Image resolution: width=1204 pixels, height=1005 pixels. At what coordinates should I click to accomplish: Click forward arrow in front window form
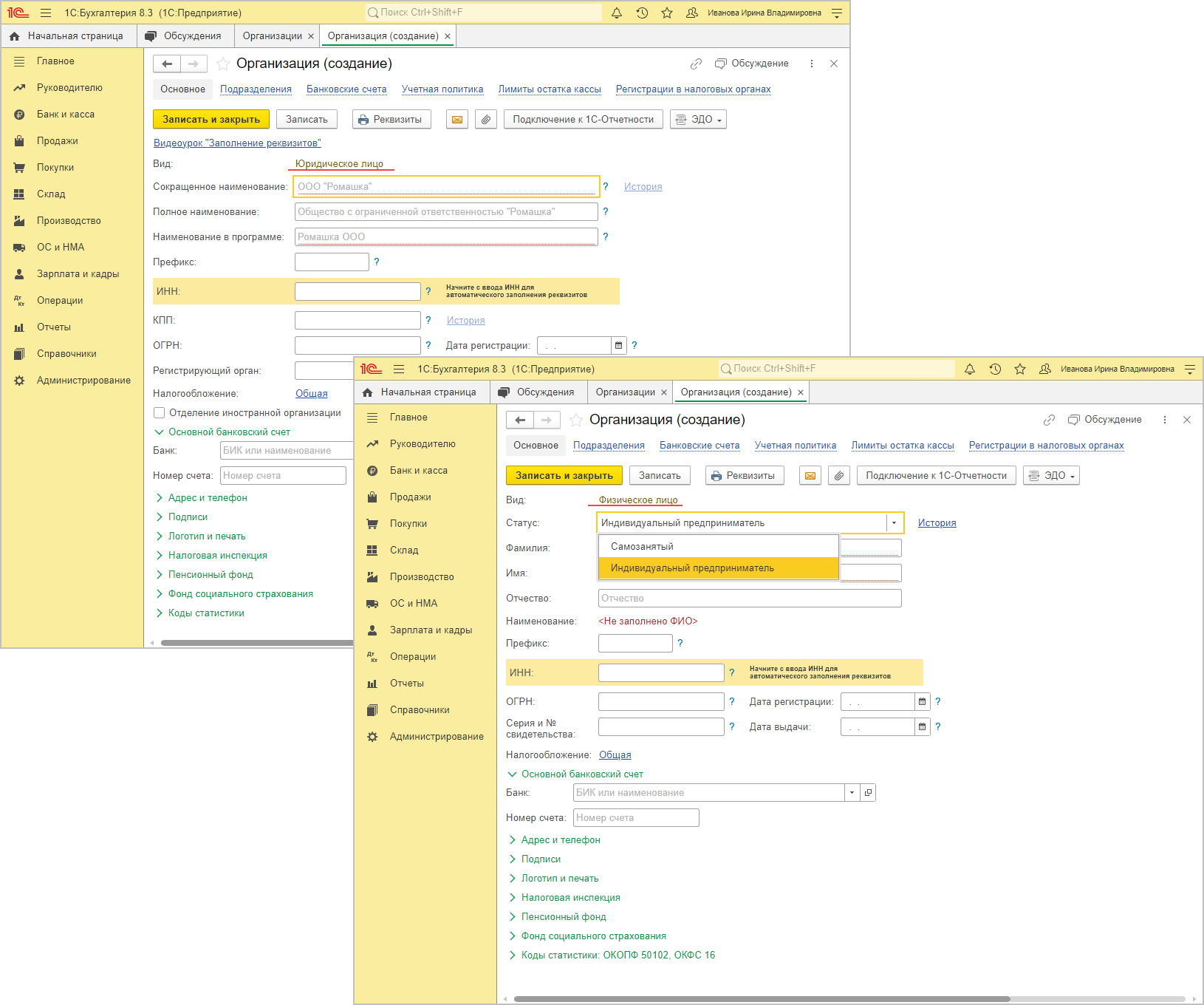click(547, 420)
